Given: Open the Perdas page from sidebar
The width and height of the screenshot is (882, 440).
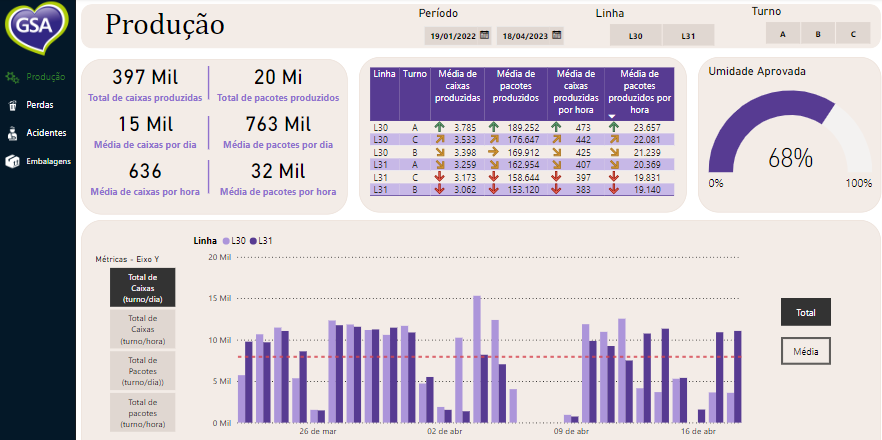Looking at the screenshot, I should coord(40,105).
